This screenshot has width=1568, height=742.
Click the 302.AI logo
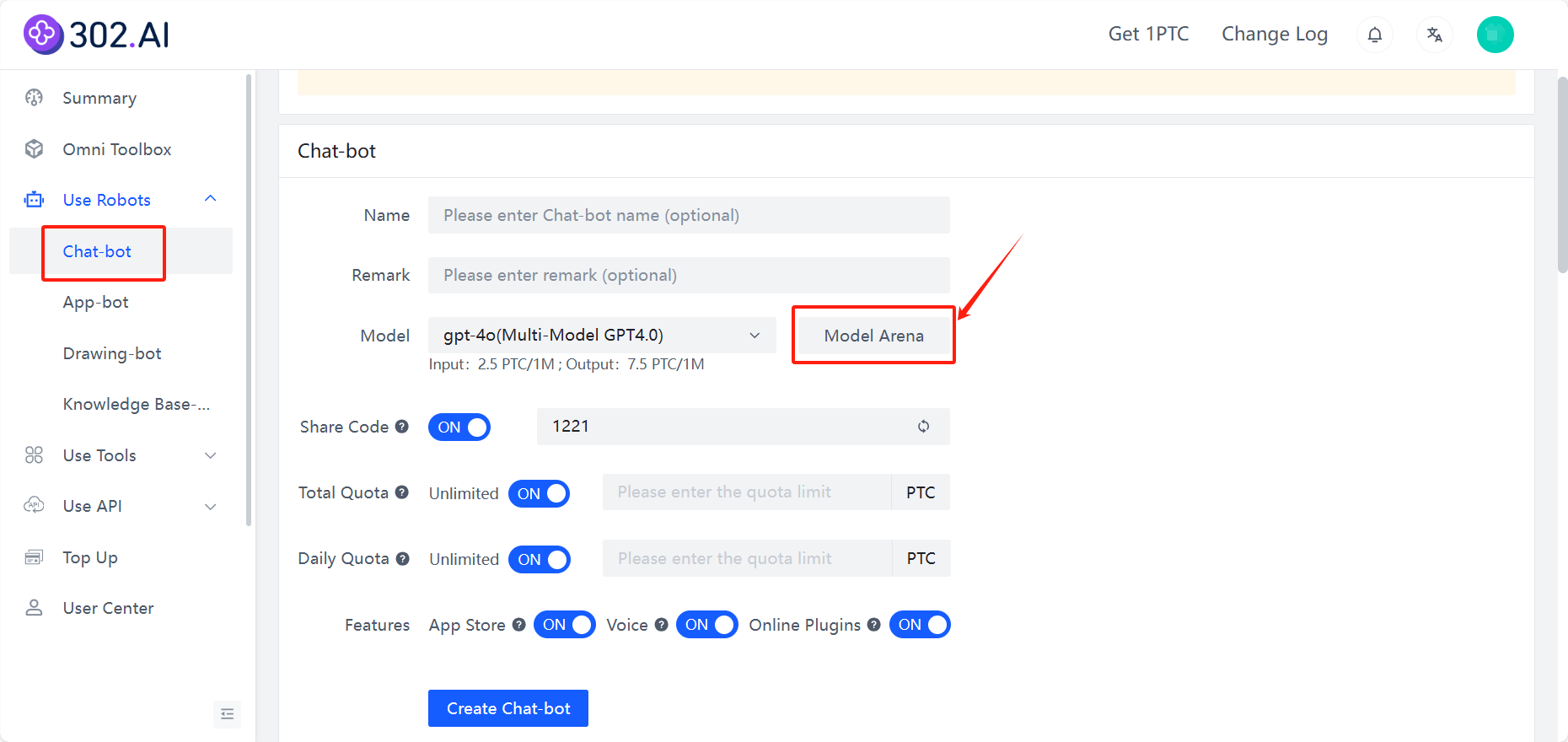point(97,35)
